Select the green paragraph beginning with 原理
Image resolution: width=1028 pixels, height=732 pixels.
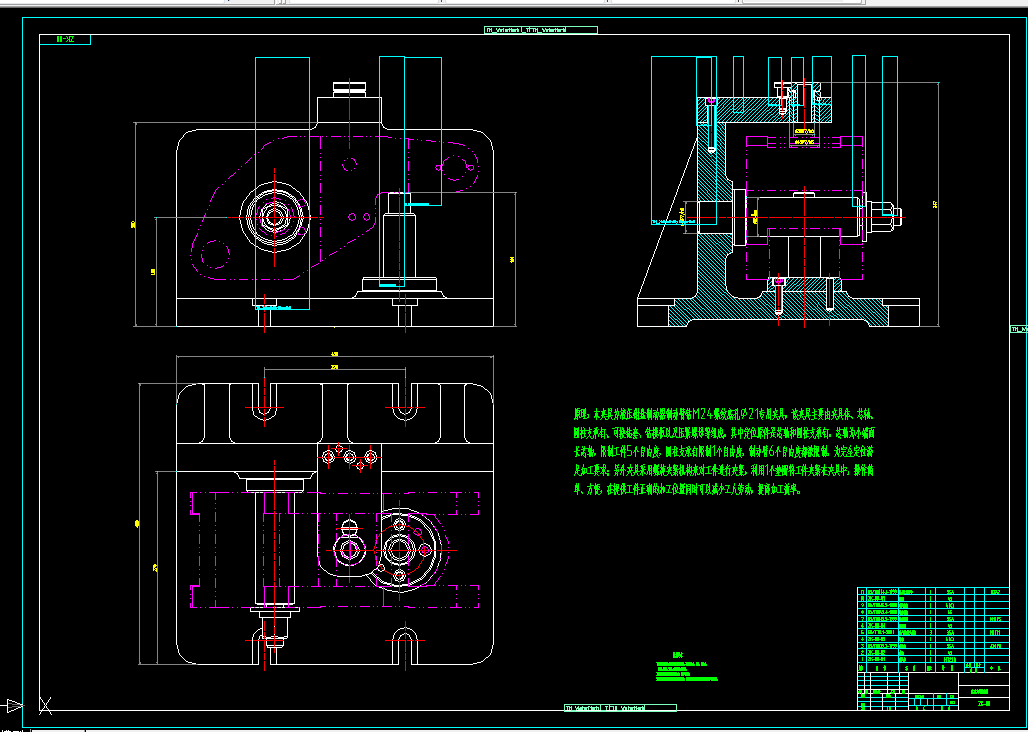725,452
